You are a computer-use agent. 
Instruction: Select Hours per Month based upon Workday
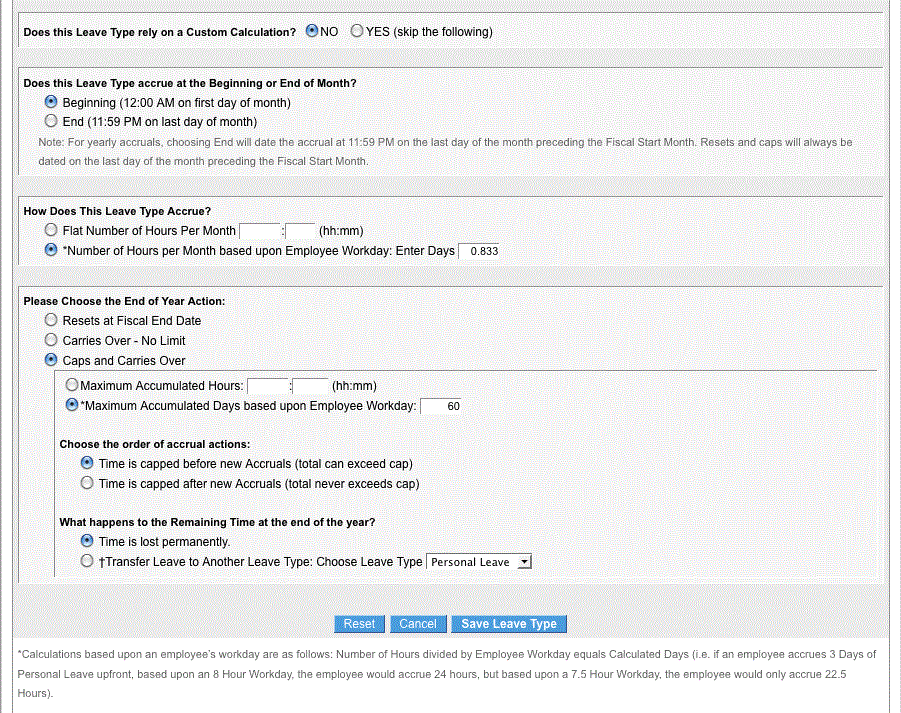(x=51, y=250)
